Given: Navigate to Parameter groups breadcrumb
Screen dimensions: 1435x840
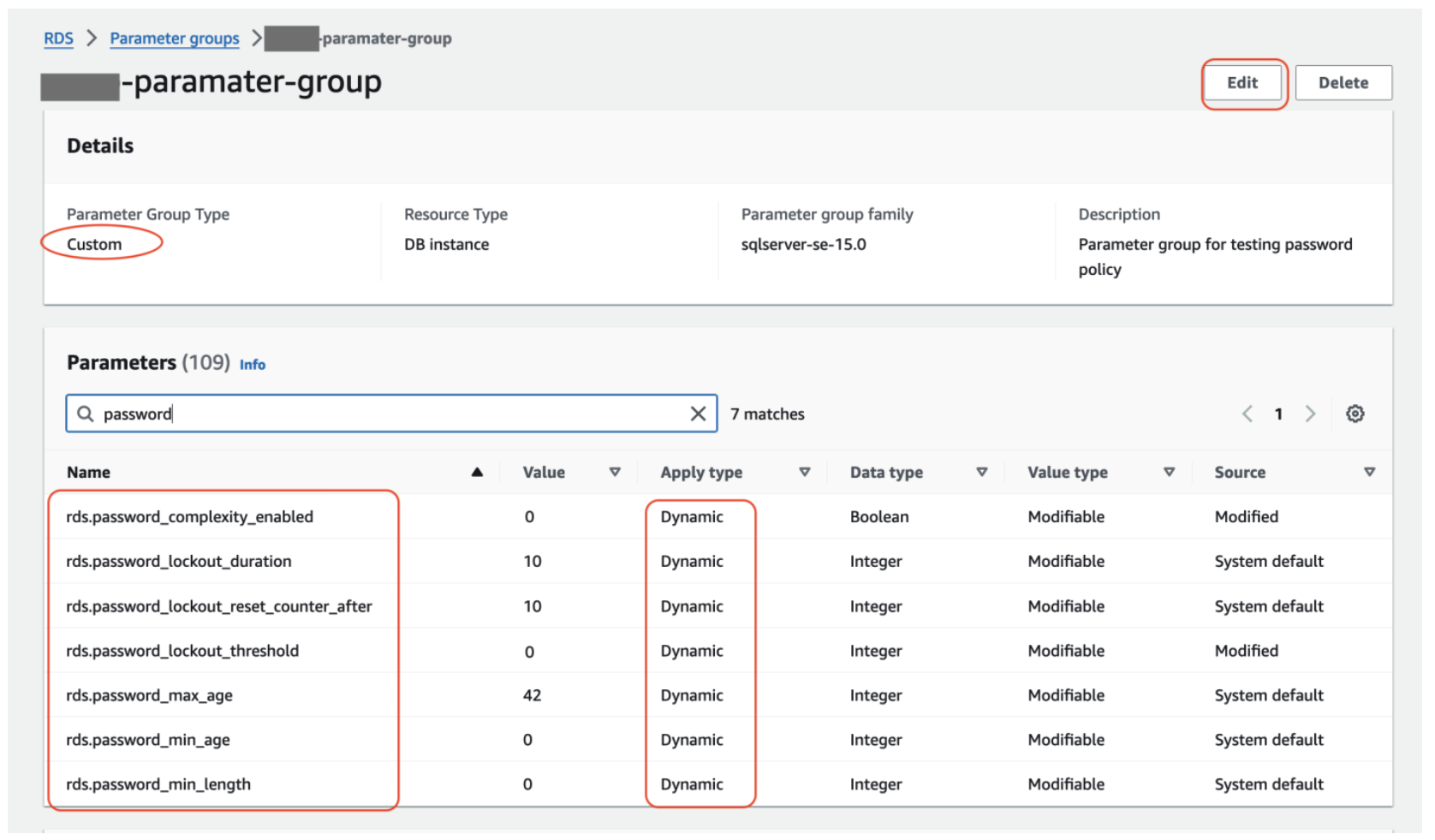Looking at the screenshot, I should [x=175, y=39].
